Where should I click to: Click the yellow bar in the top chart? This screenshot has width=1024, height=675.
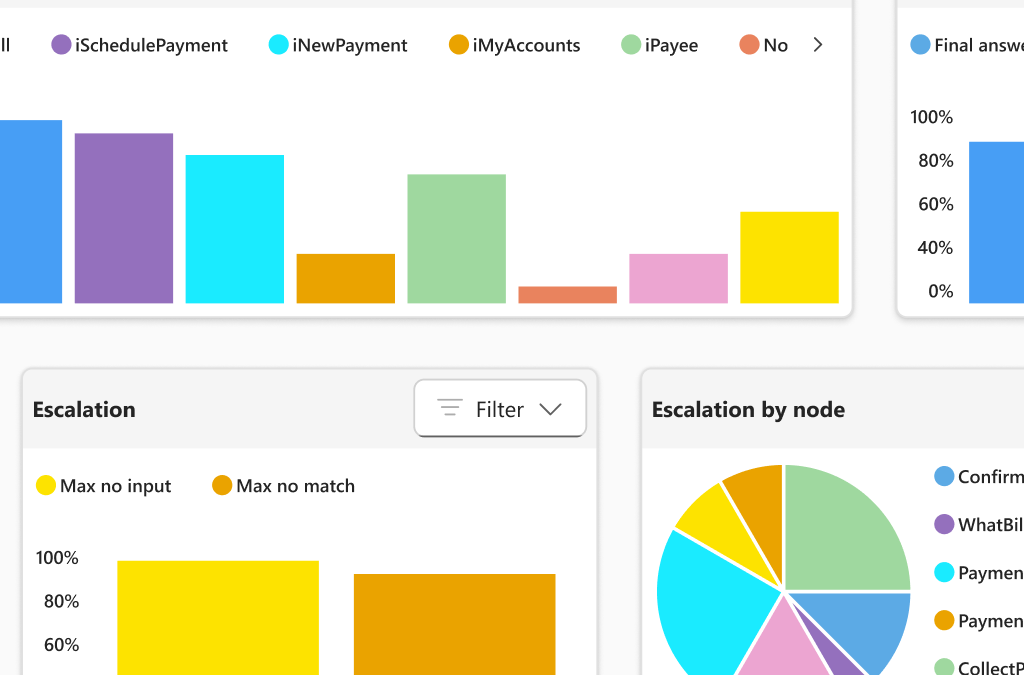[x=790, y=258]
